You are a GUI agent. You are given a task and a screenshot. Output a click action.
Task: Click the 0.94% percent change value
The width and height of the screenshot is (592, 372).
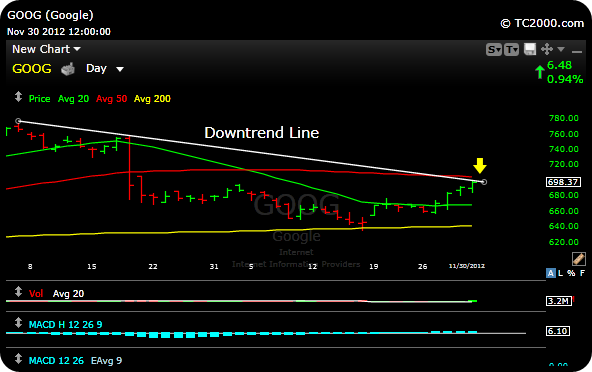(565, 79)
